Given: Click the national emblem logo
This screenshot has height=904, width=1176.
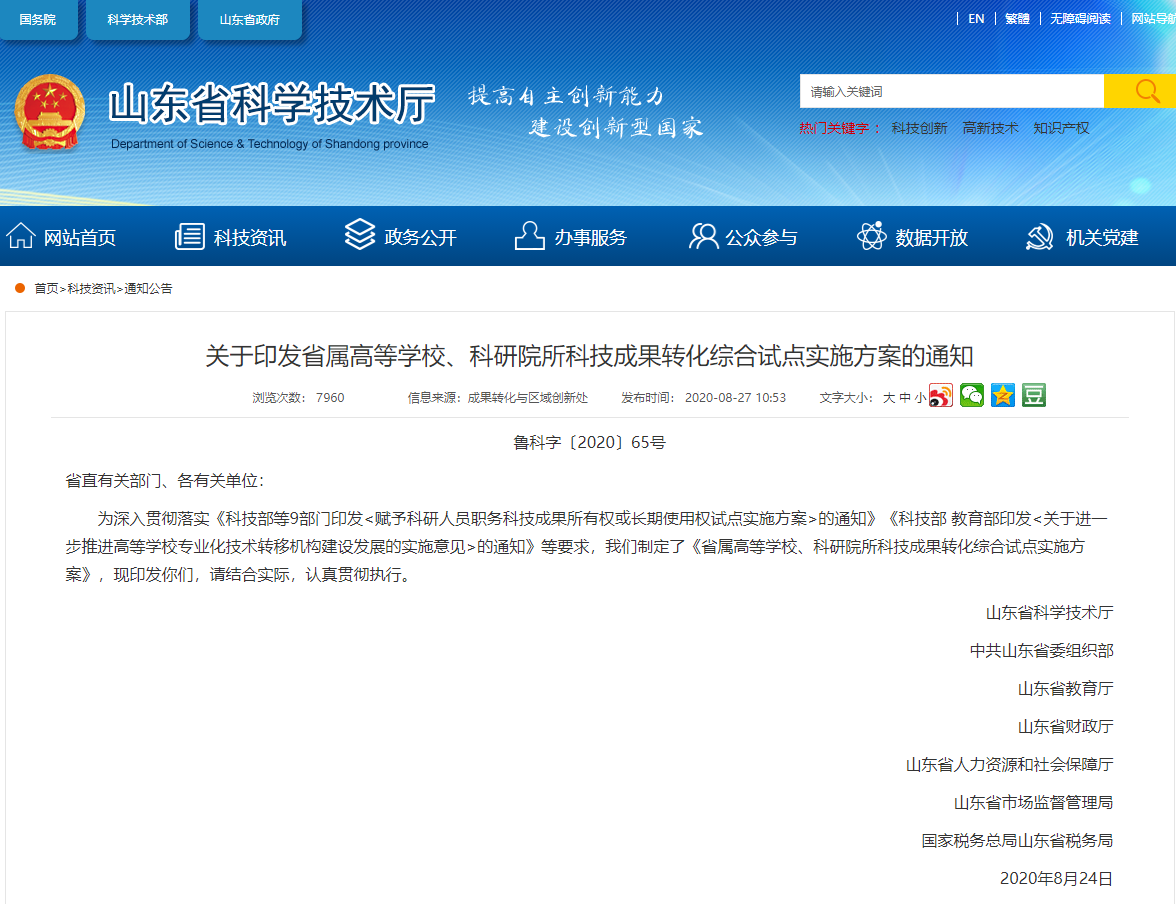Looking at the screenshot, I should 50,113.
